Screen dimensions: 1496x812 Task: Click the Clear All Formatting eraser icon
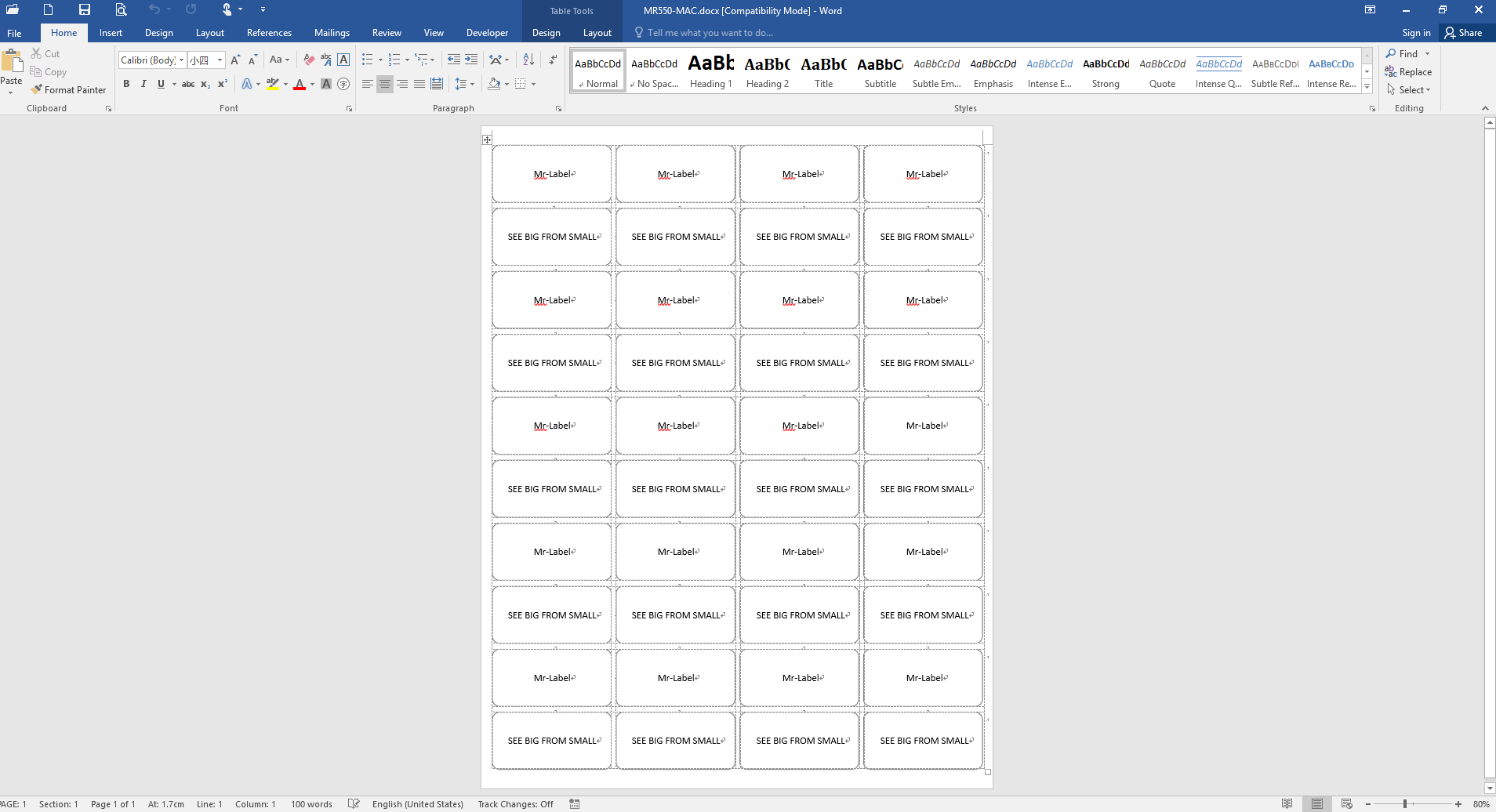309,60
